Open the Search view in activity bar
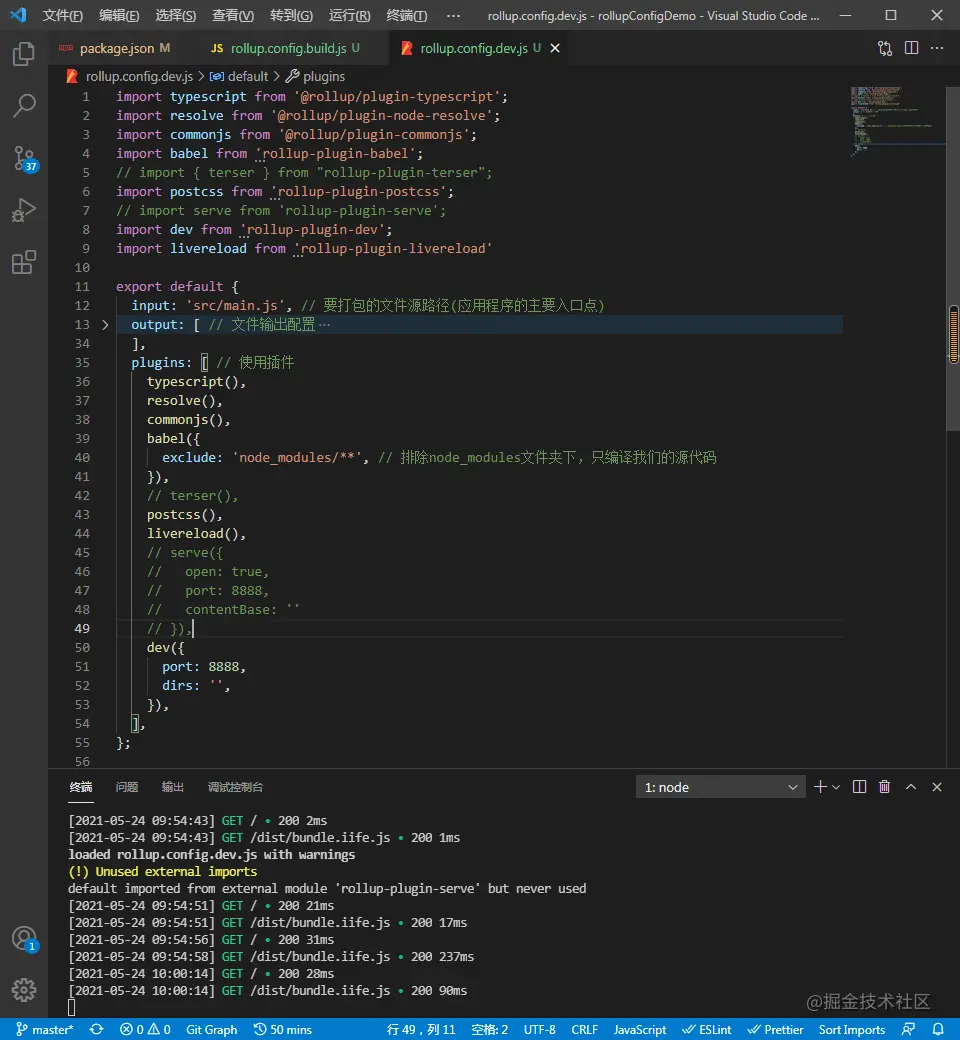 pos(24,105)
